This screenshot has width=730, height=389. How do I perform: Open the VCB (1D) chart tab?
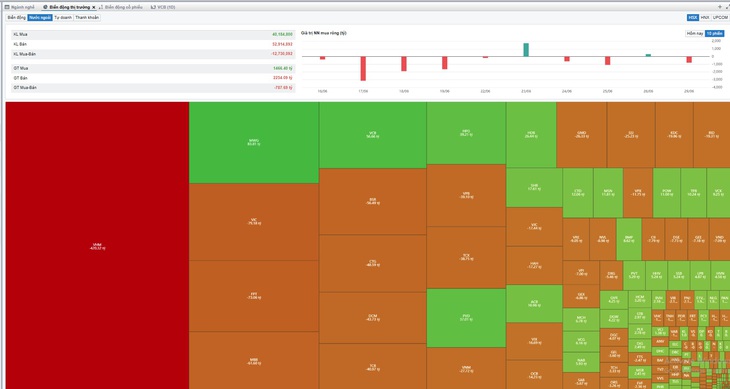(163, 7)
